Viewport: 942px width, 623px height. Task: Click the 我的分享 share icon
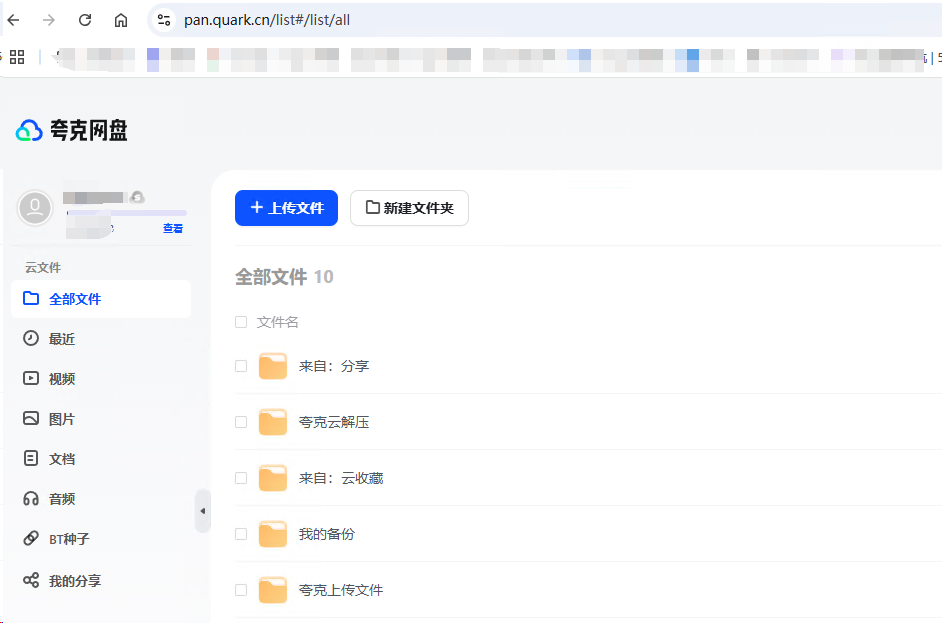coord(31,581)
